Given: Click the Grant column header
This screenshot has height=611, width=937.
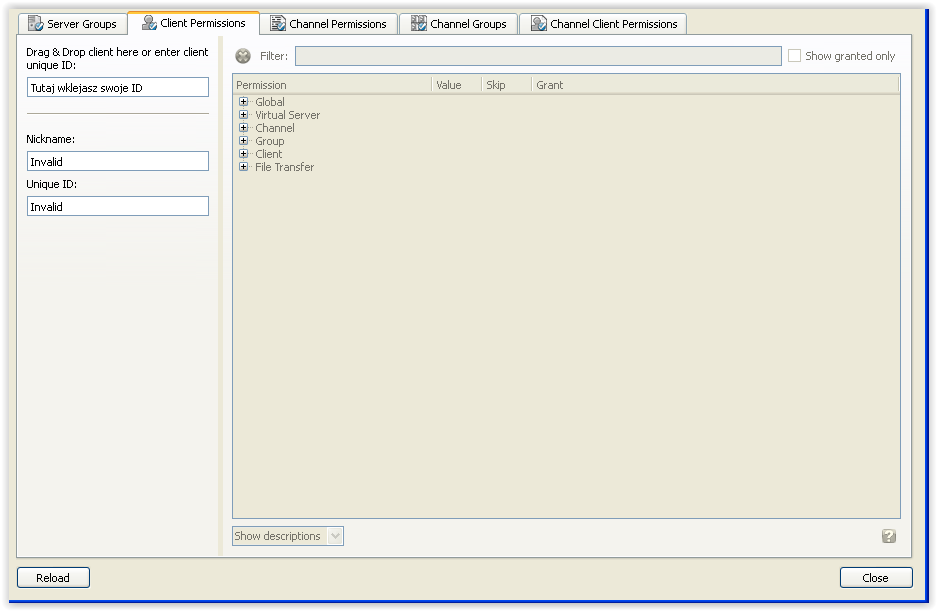Looking at the screenshot, I should pyautogui.click(x=715, y=85).
